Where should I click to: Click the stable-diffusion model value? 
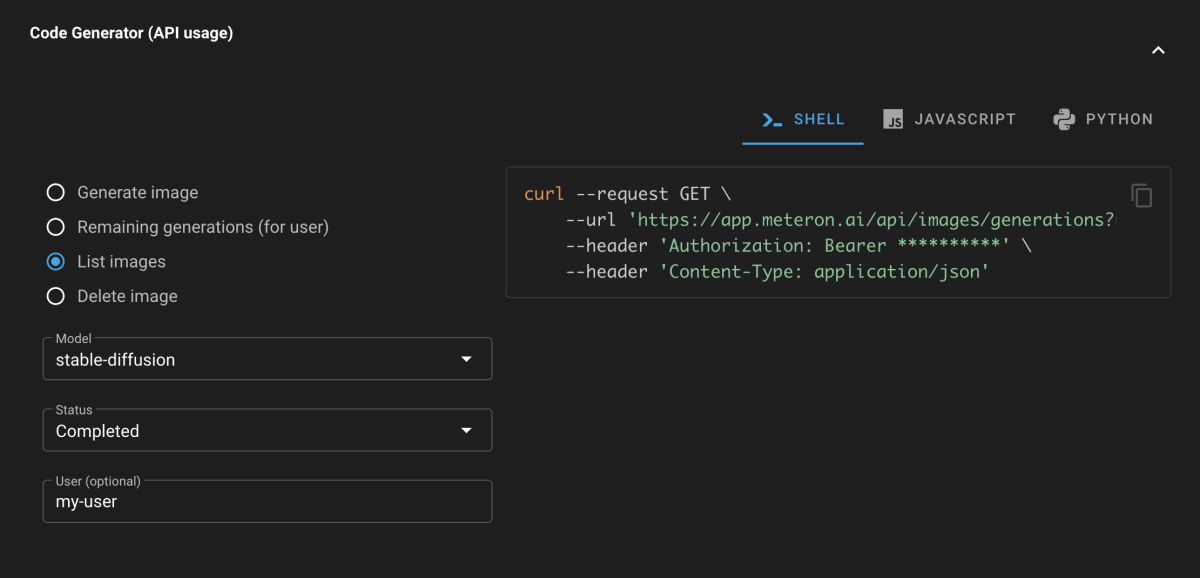pos(115,360)
